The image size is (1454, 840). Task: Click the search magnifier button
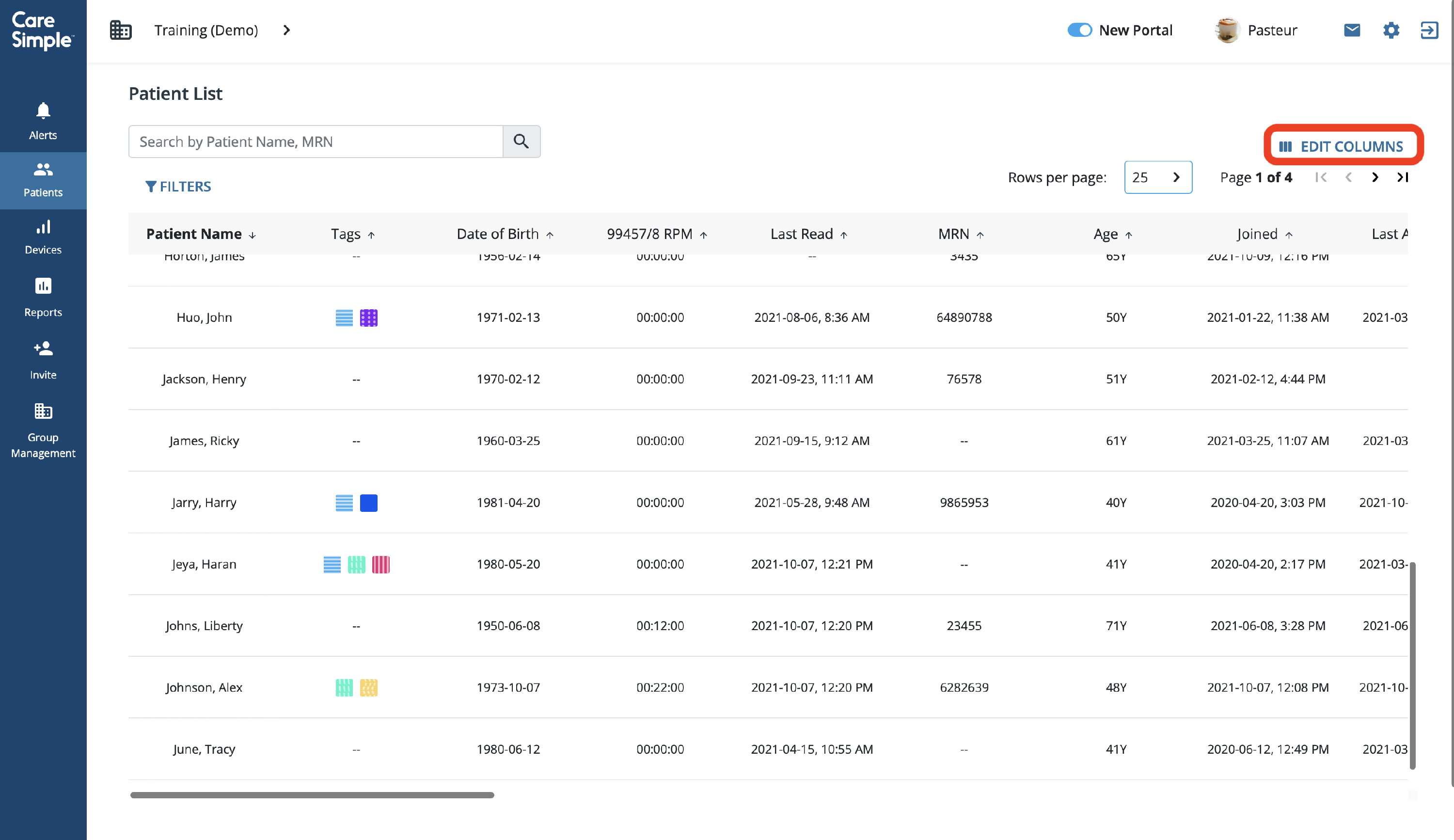pos(521,142)
